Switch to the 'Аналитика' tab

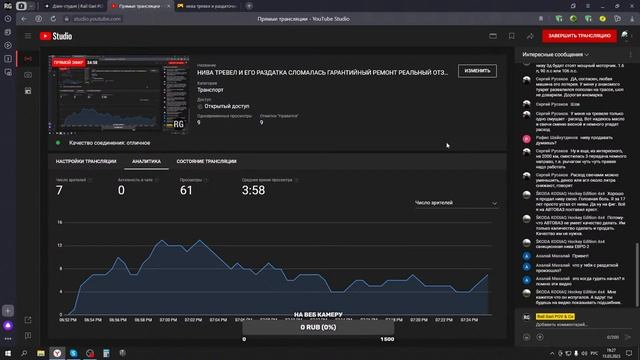[x=147, y=162]
